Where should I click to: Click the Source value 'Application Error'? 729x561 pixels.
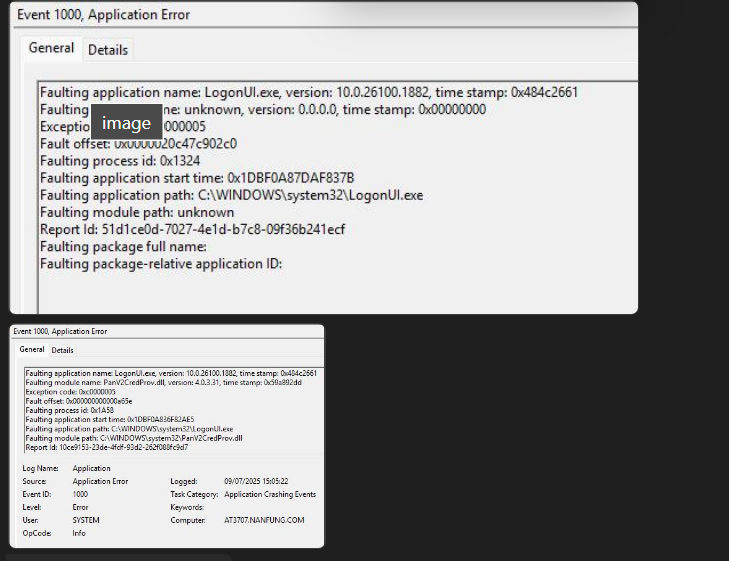coord(100,481)
